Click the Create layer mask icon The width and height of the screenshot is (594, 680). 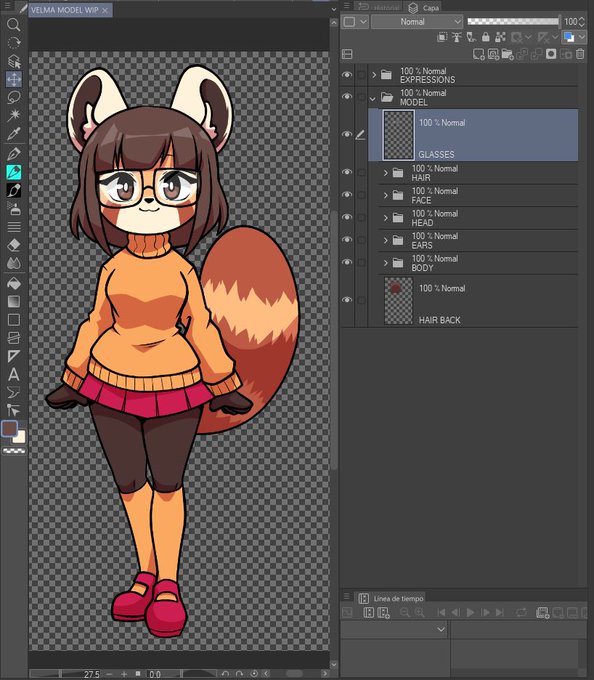(551, 54)
